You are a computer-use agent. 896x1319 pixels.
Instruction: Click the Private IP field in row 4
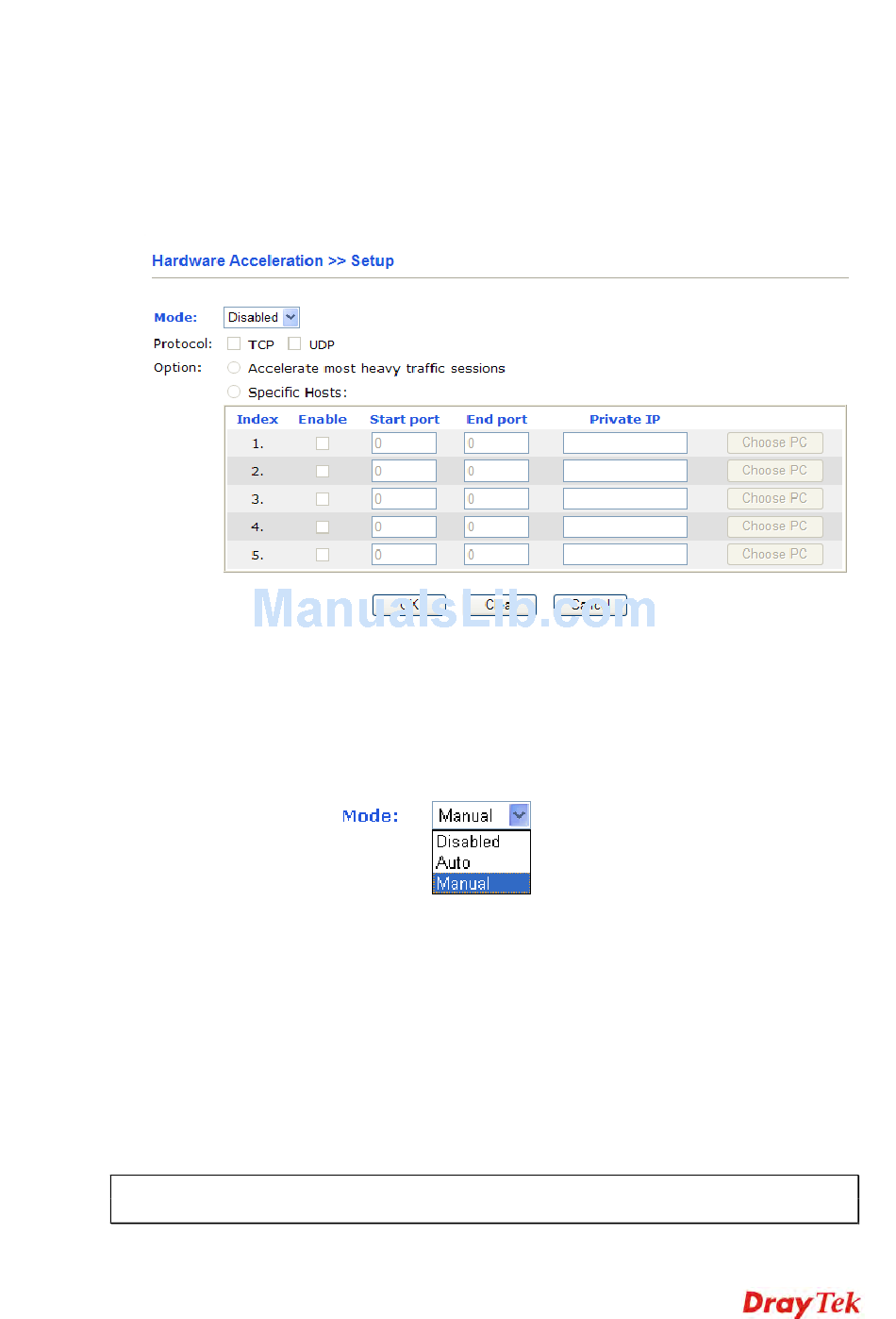pyautogui.click(x=624, y=526)
